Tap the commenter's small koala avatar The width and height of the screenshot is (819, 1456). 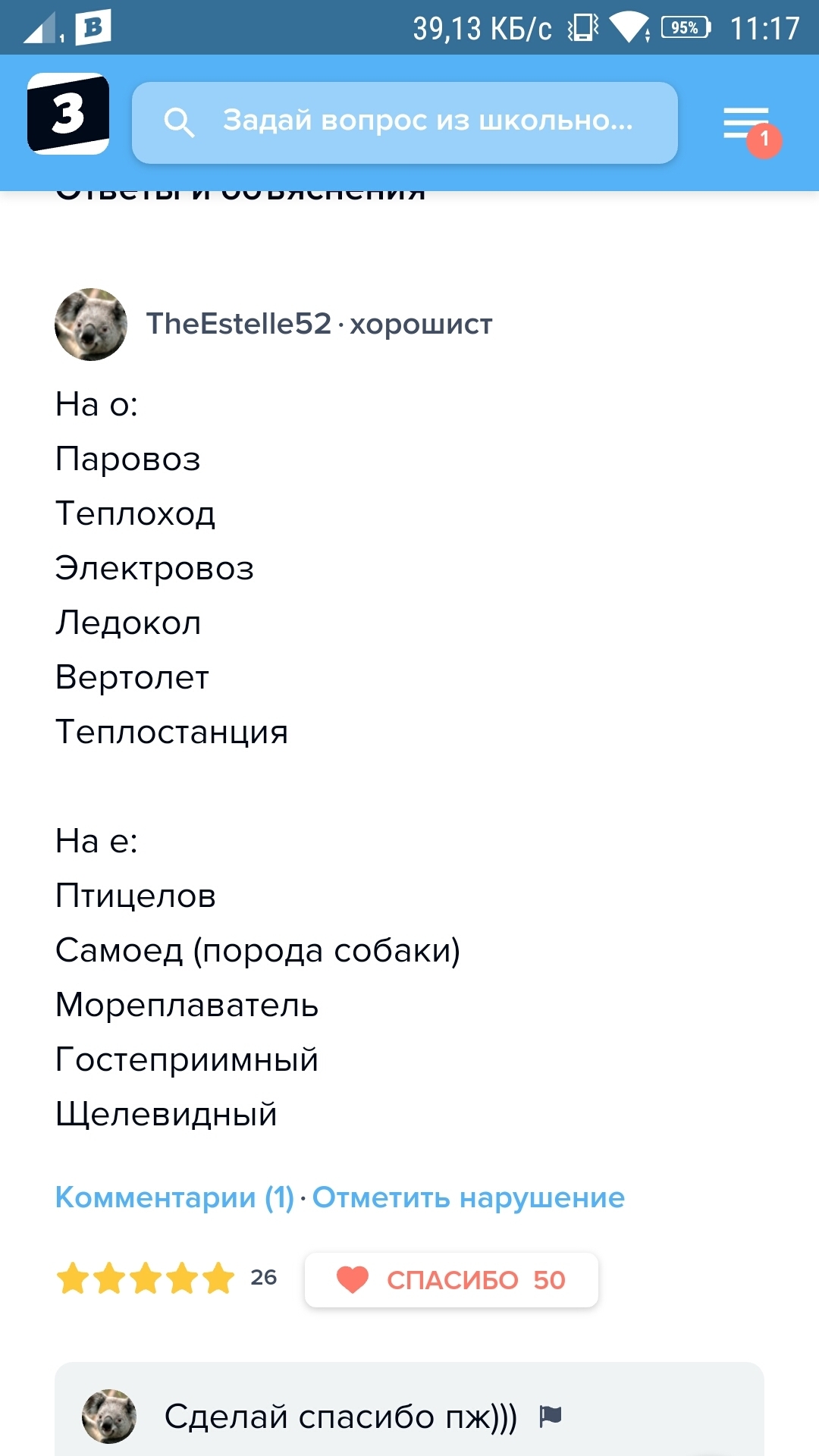(109, 1416)
